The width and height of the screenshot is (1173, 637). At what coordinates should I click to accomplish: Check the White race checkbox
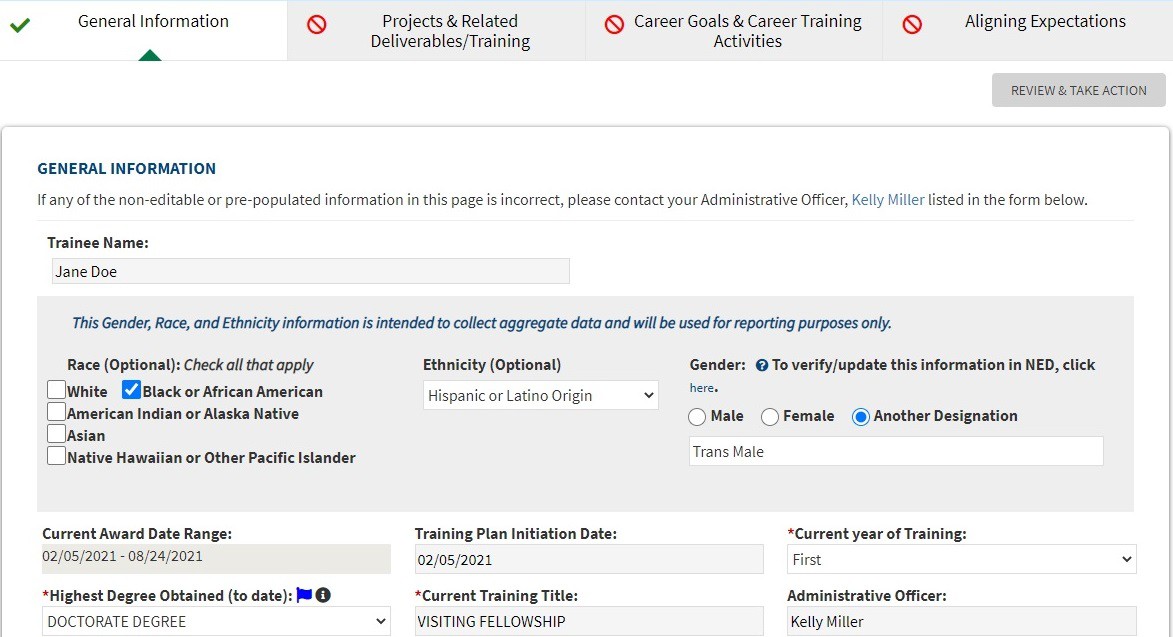click(57, 391)
